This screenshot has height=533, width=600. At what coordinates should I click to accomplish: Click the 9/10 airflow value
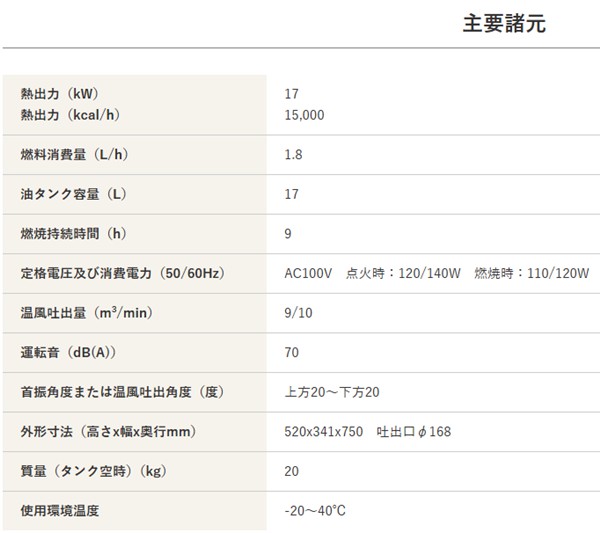298,313
